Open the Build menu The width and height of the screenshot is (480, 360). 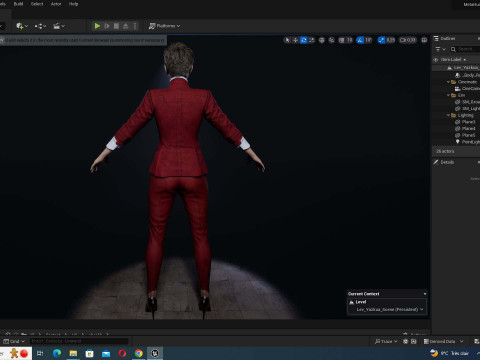pos(18,4)
